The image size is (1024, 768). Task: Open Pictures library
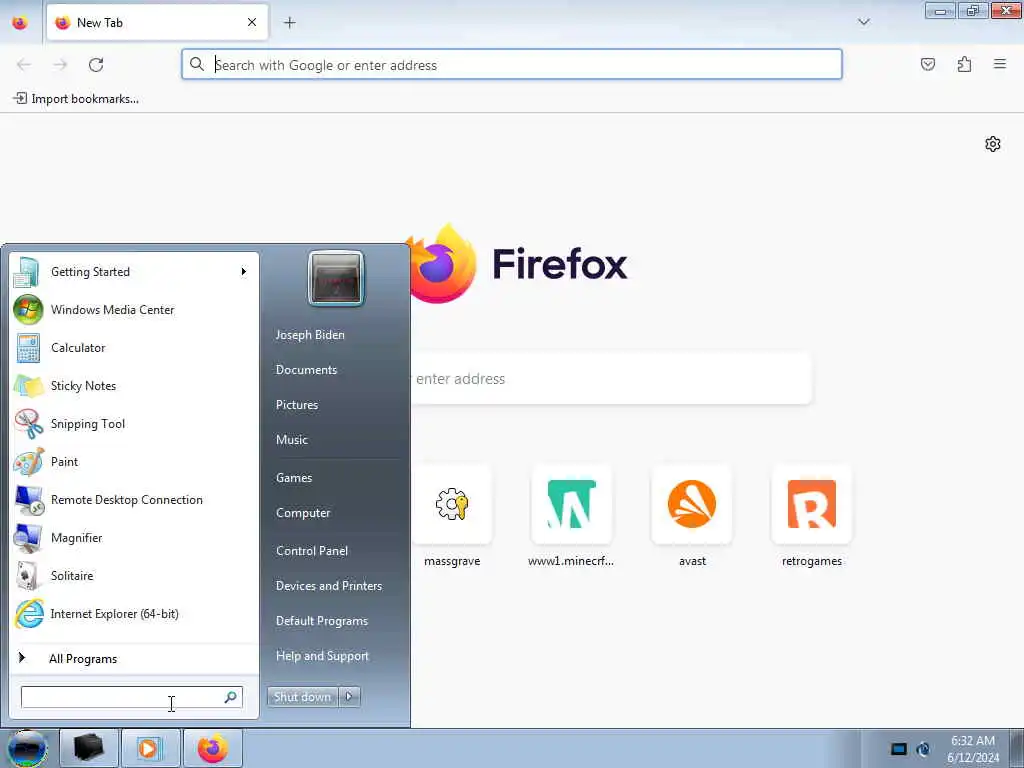point(296,405)
